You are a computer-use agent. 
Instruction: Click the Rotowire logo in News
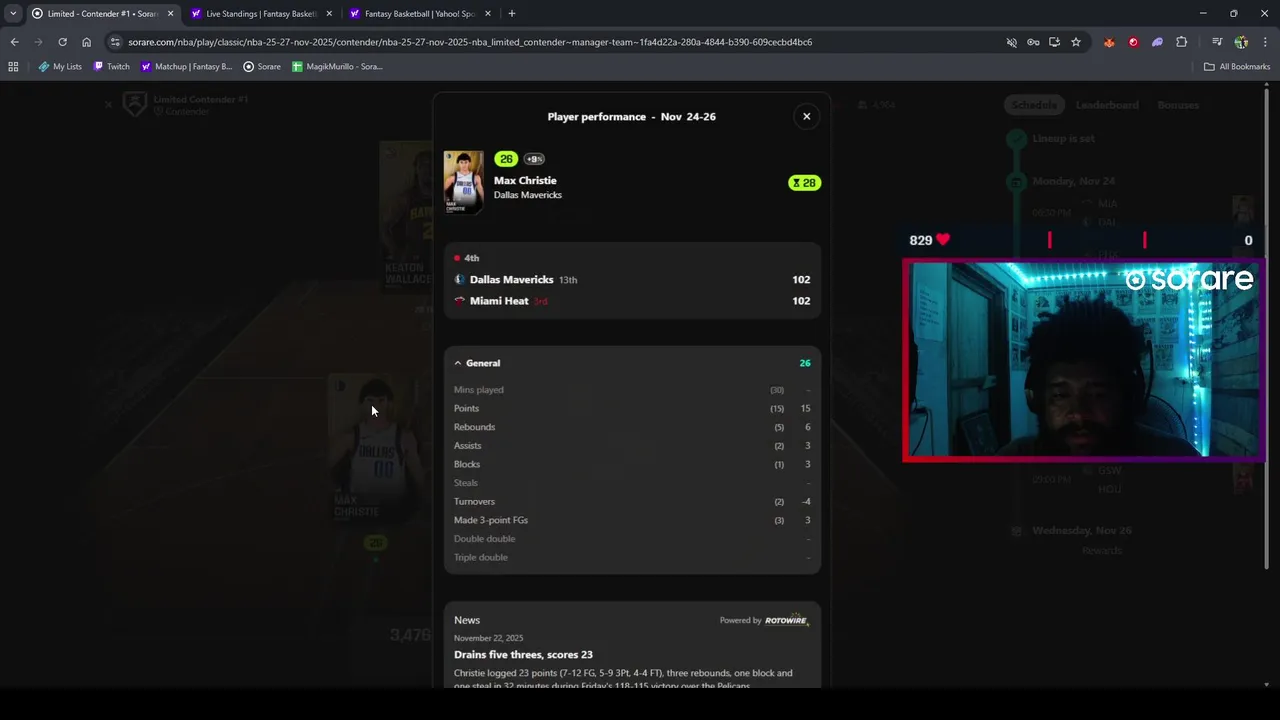tap(786, 620)
